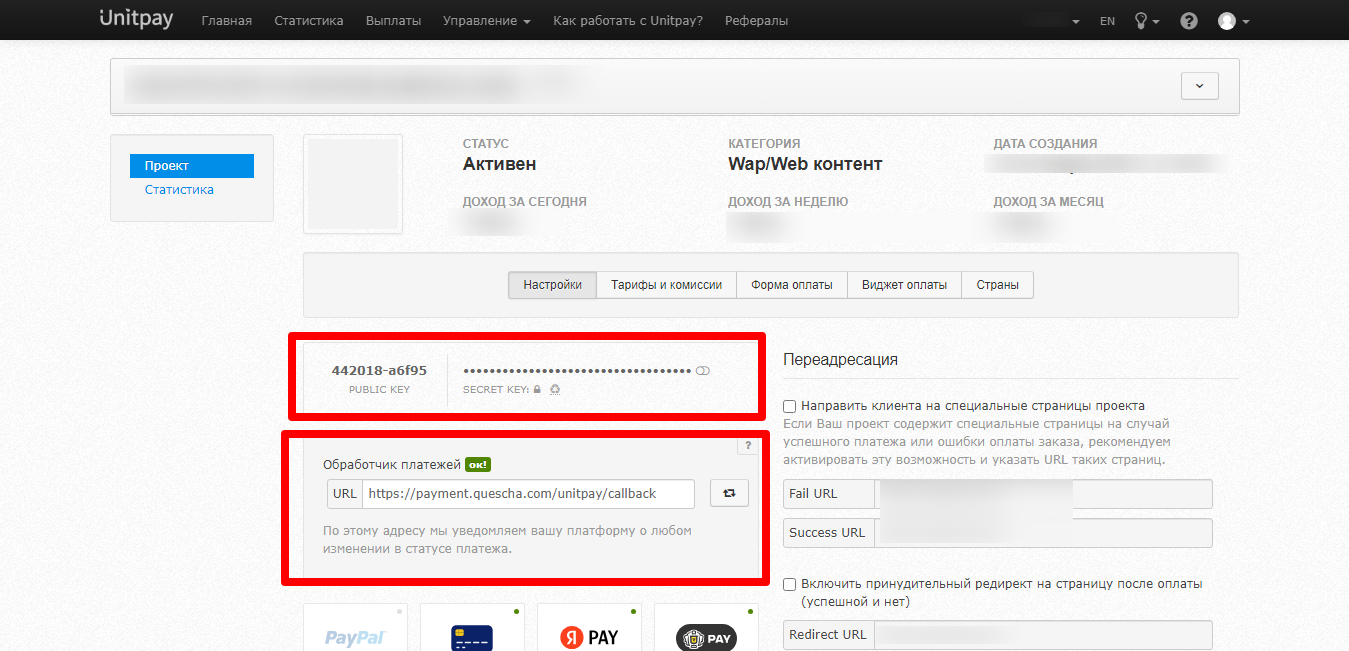The image size is (1349, 651).
Task: Check the forced redirect after payment option
Action: pyautogui.click(x=789, y=584)
